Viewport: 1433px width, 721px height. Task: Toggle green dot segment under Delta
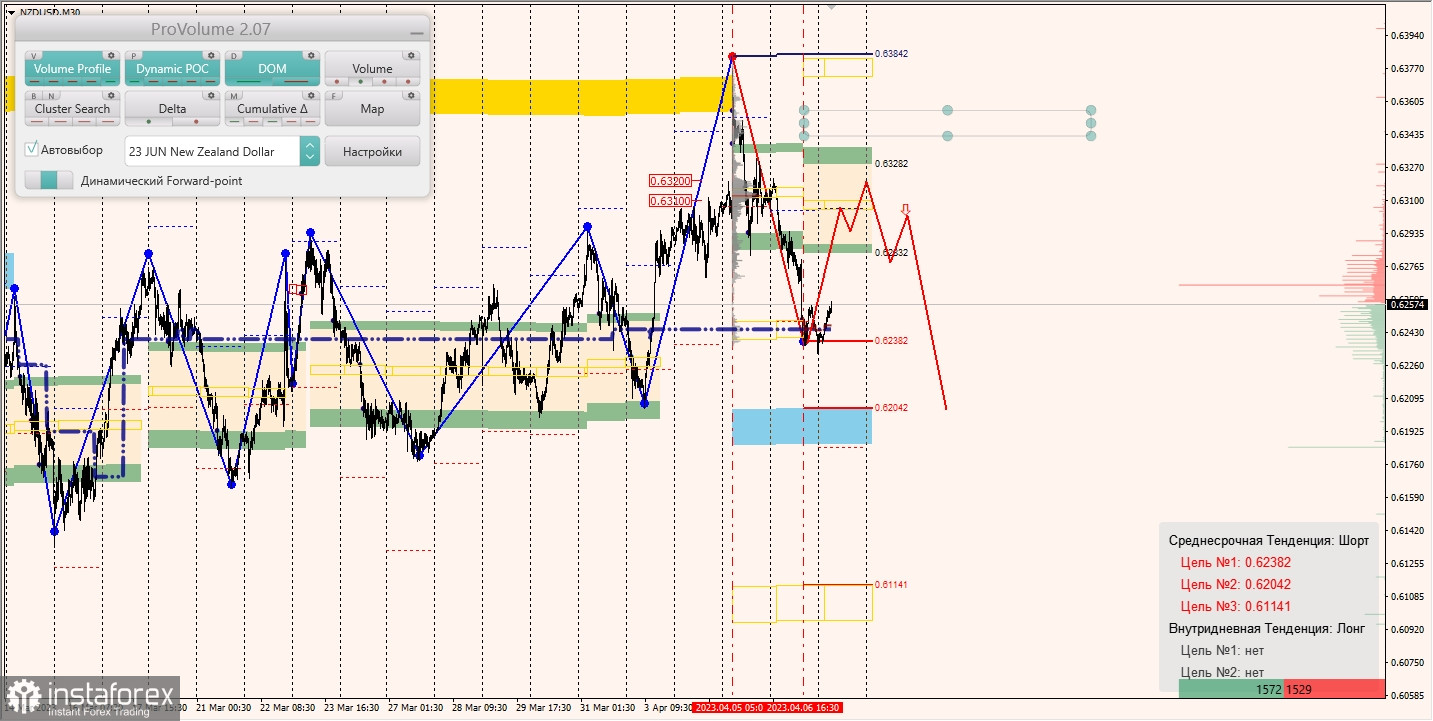tap(149, 122)
